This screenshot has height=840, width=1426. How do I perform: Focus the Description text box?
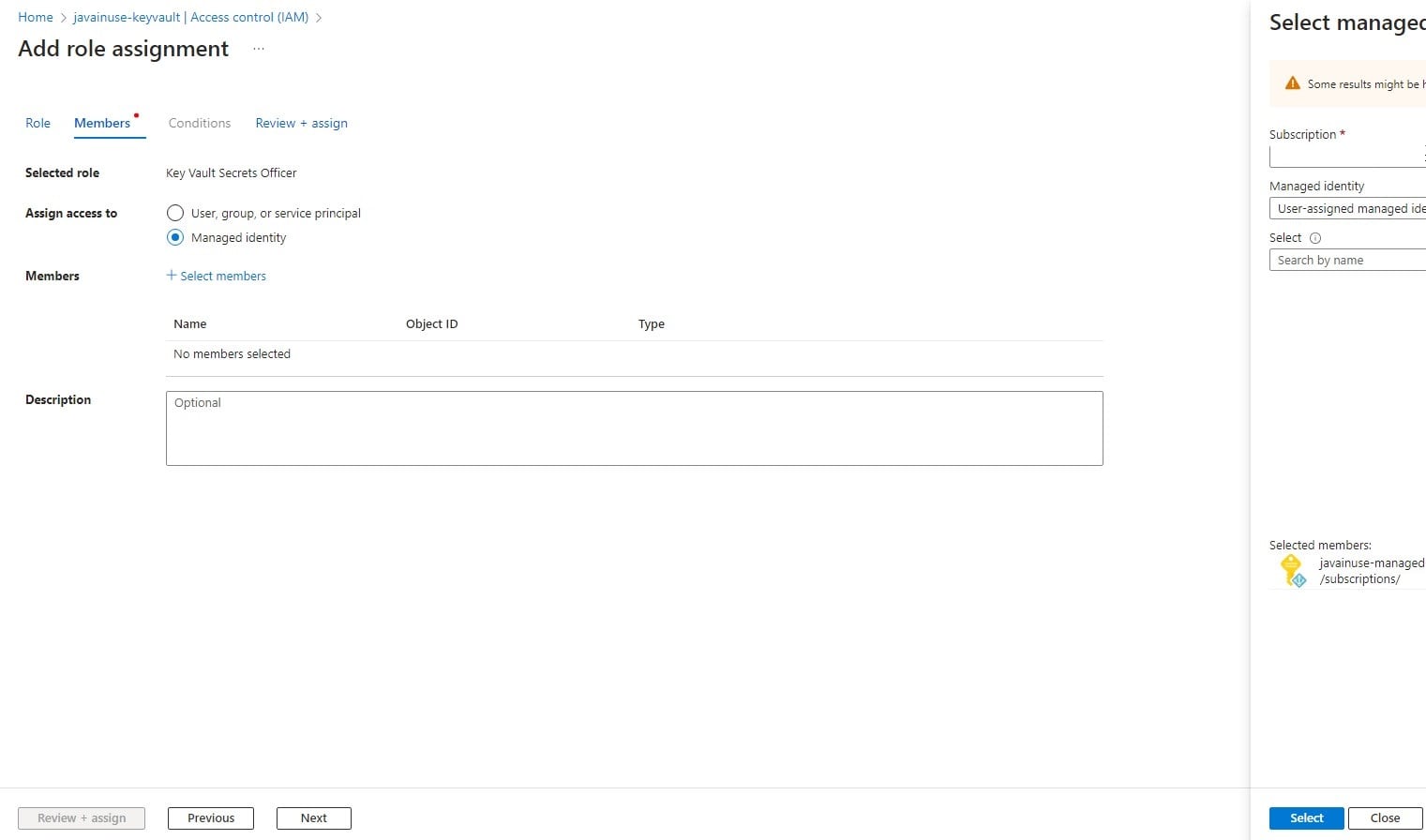point(635,428)
